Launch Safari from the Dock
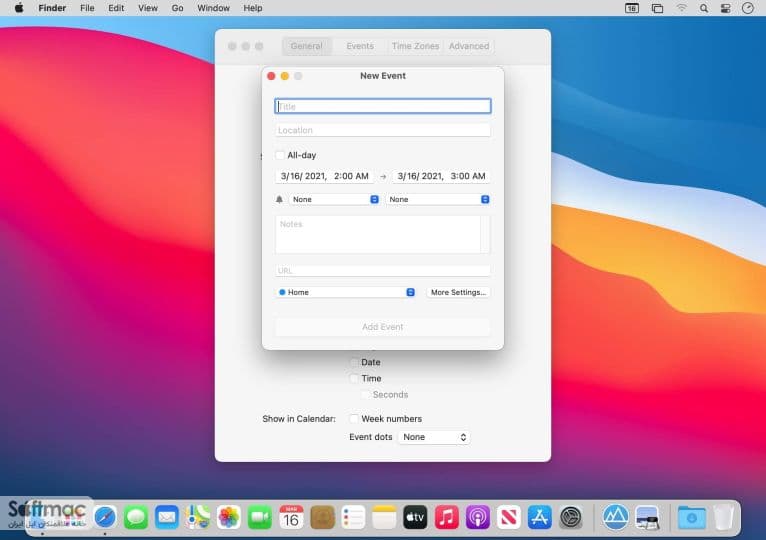This screenshot has width=766, height=540. pyautogui.click(x=105, y=518)
